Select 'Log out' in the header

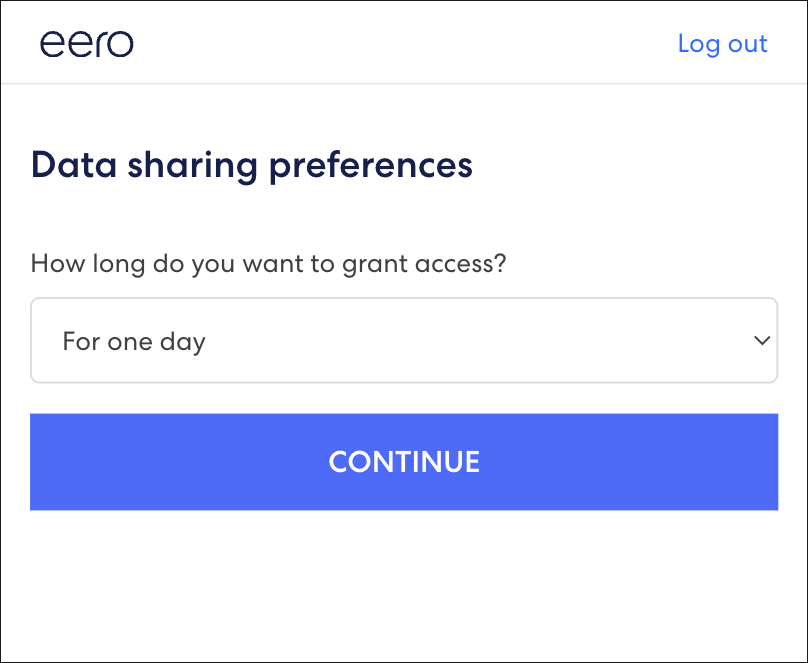click(723, 43)
